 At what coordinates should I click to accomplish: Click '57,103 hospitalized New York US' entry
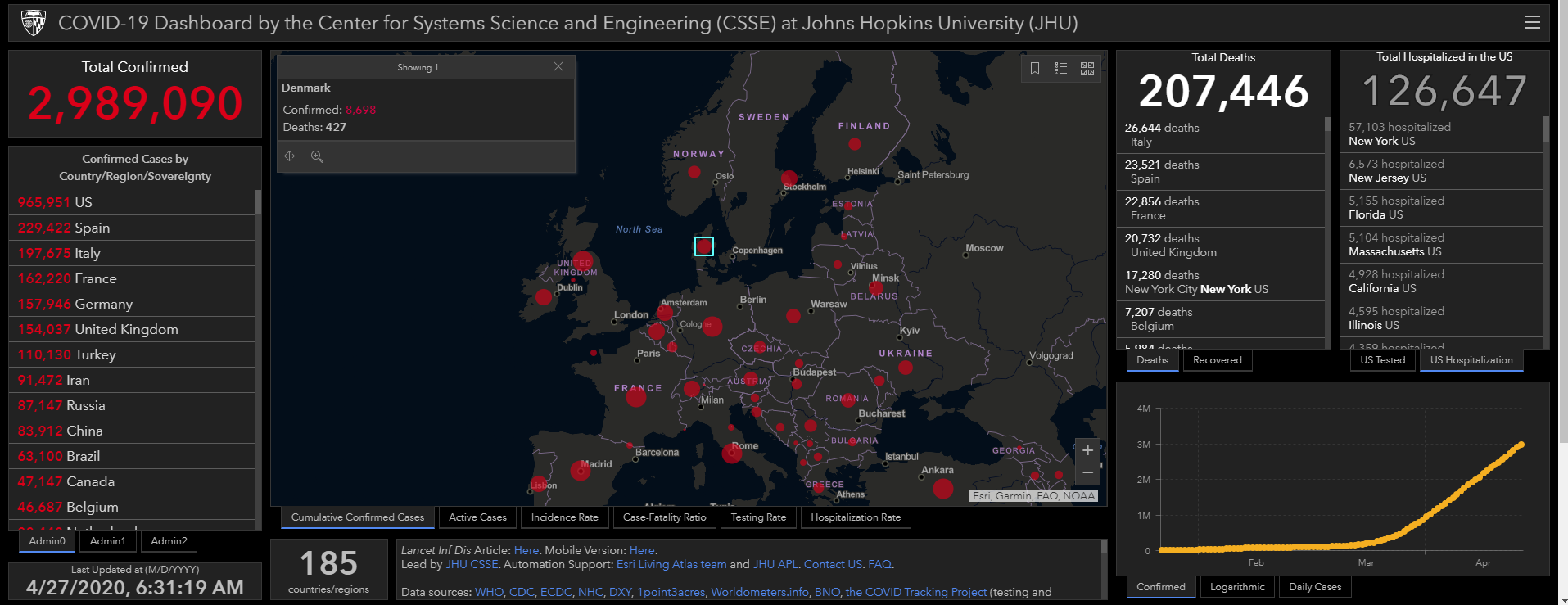[1442, 133]
